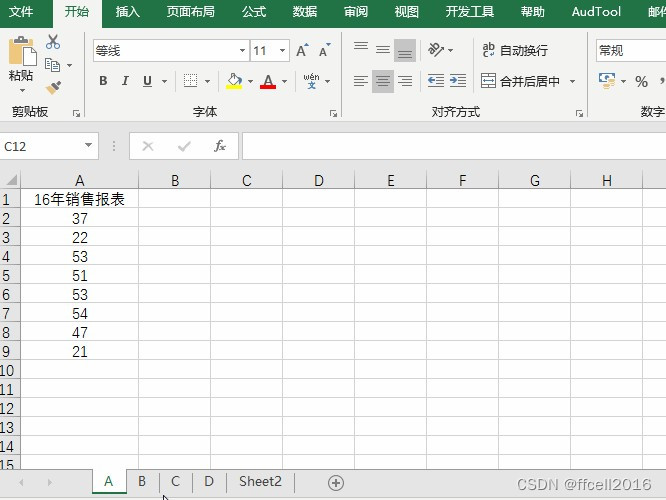Cancel formula entry with X icon
Image resolution: width=666 pixels, height=500 pixels.
(148, 146)
